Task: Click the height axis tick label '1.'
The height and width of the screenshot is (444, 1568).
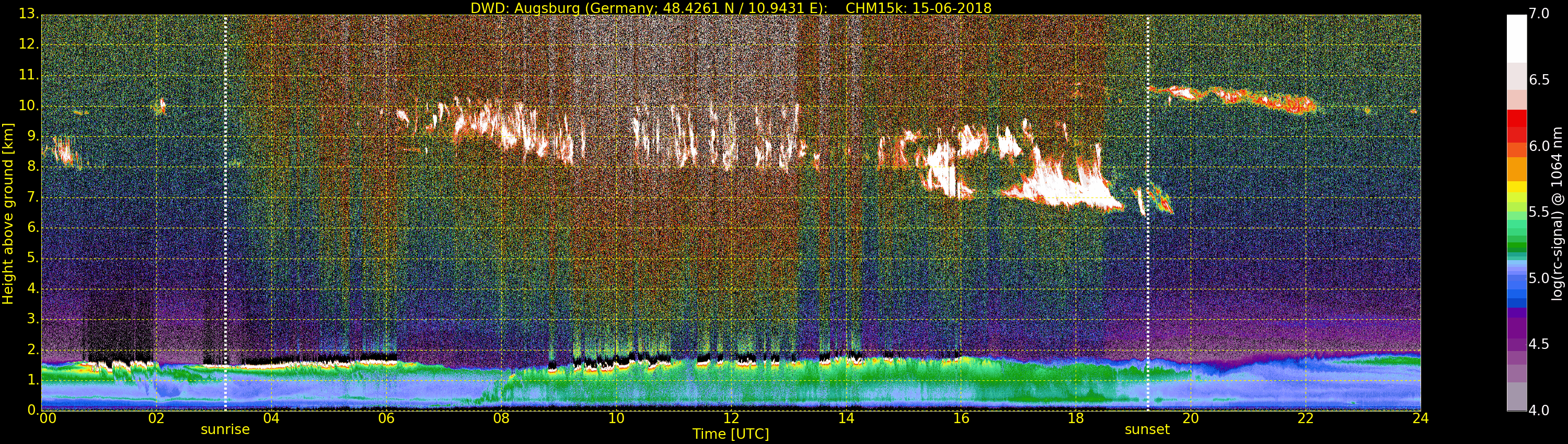Action: tap(33, 380)
